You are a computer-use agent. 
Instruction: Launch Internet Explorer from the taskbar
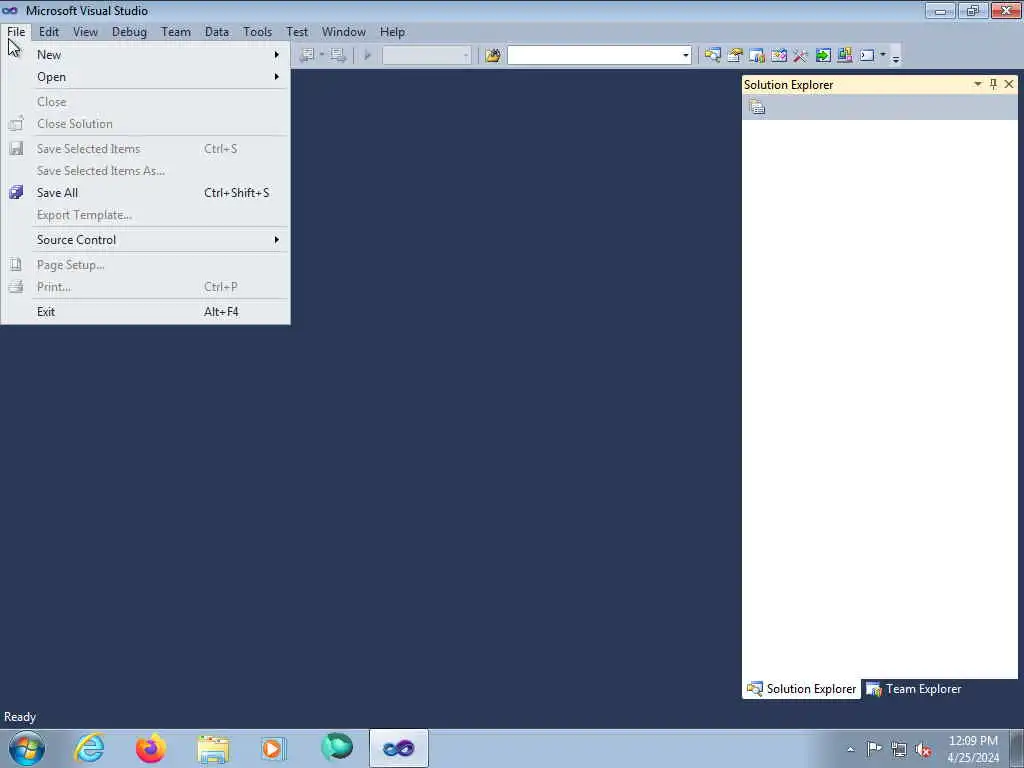click(x=89, y=748)
